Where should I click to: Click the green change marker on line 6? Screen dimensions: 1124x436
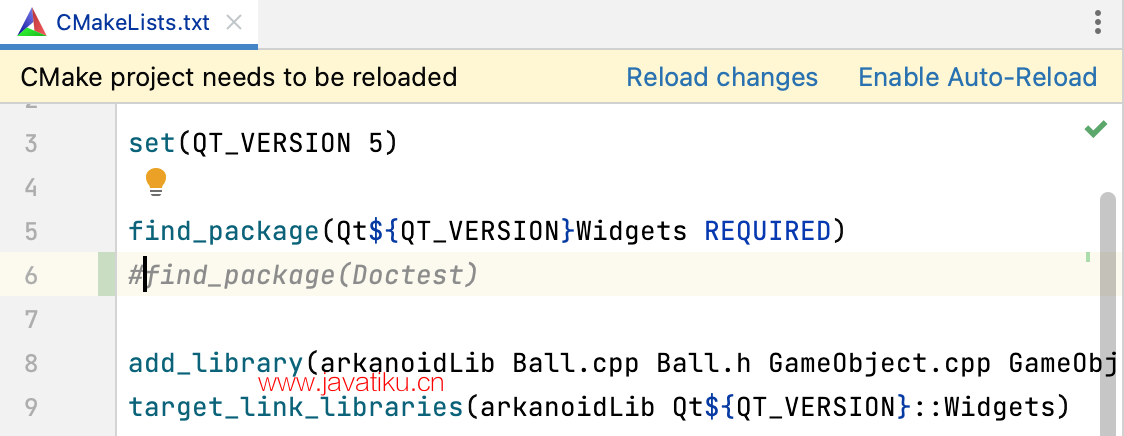106,274
